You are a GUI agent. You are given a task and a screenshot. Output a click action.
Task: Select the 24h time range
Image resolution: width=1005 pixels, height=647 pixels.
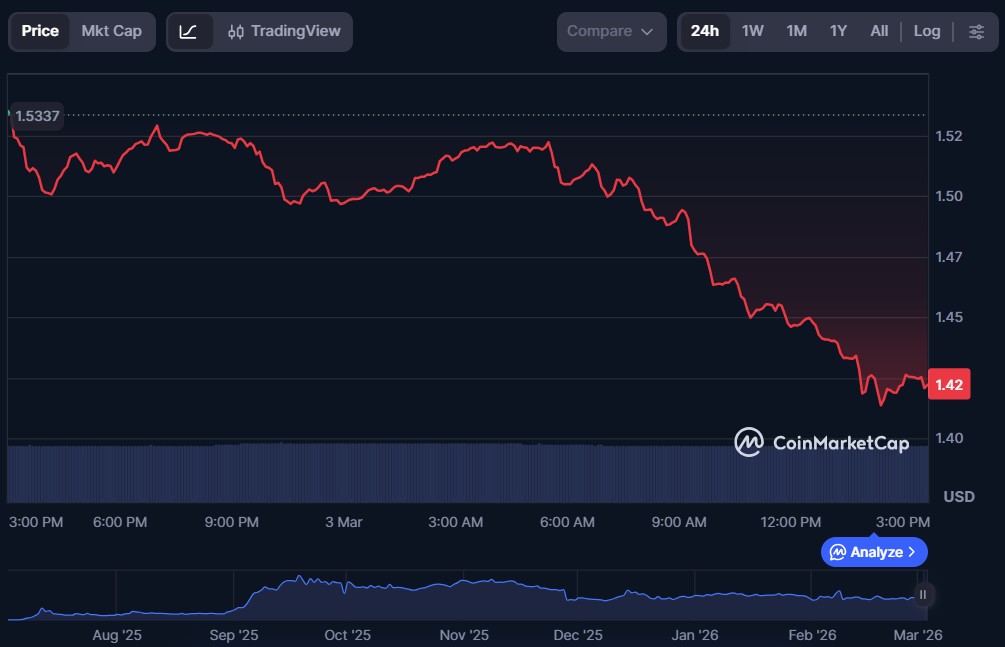pyautogui.click(x=704, y=31)
